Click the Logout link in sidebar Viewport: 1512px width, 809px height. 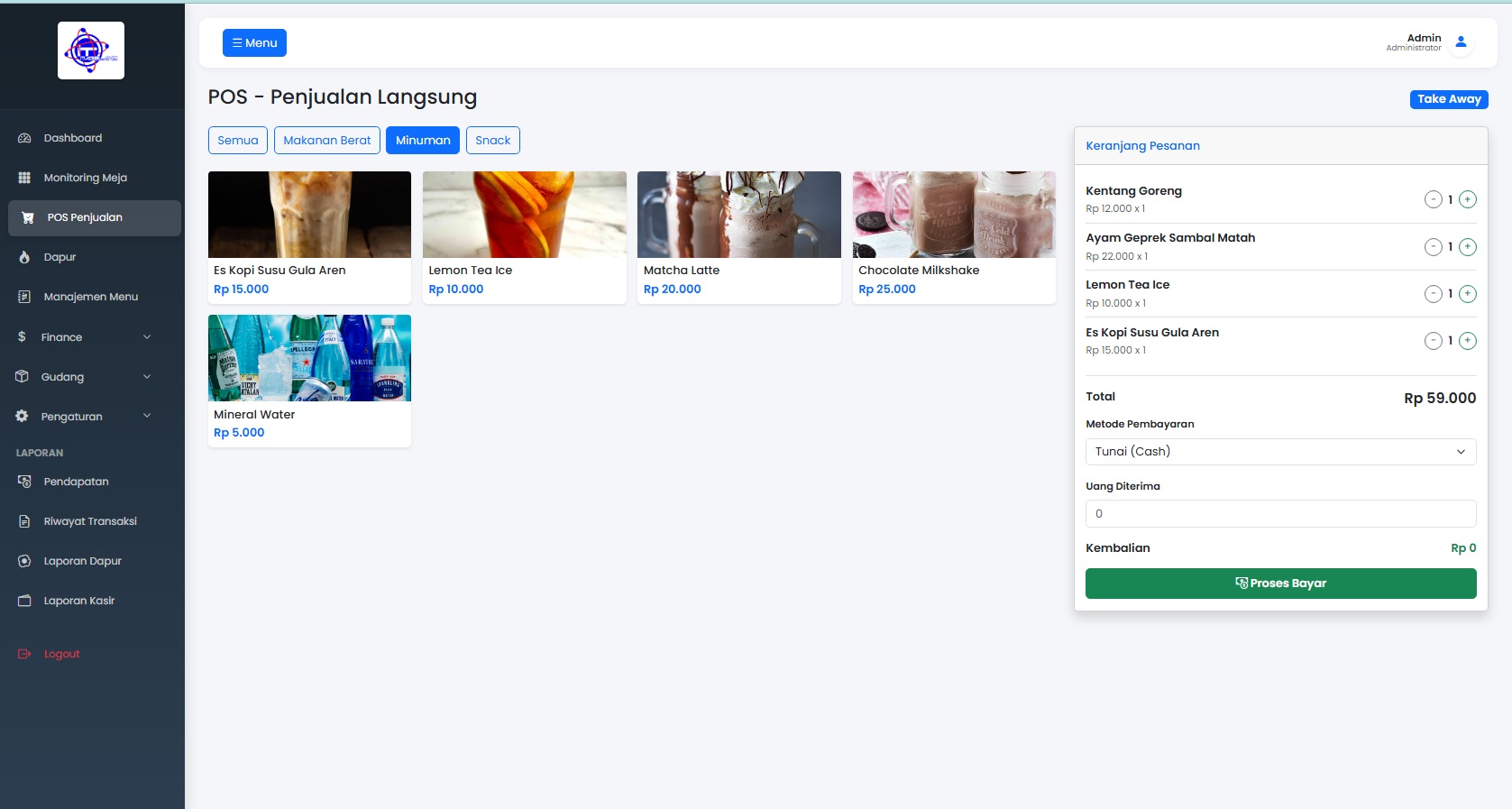(x=62, y=654)
